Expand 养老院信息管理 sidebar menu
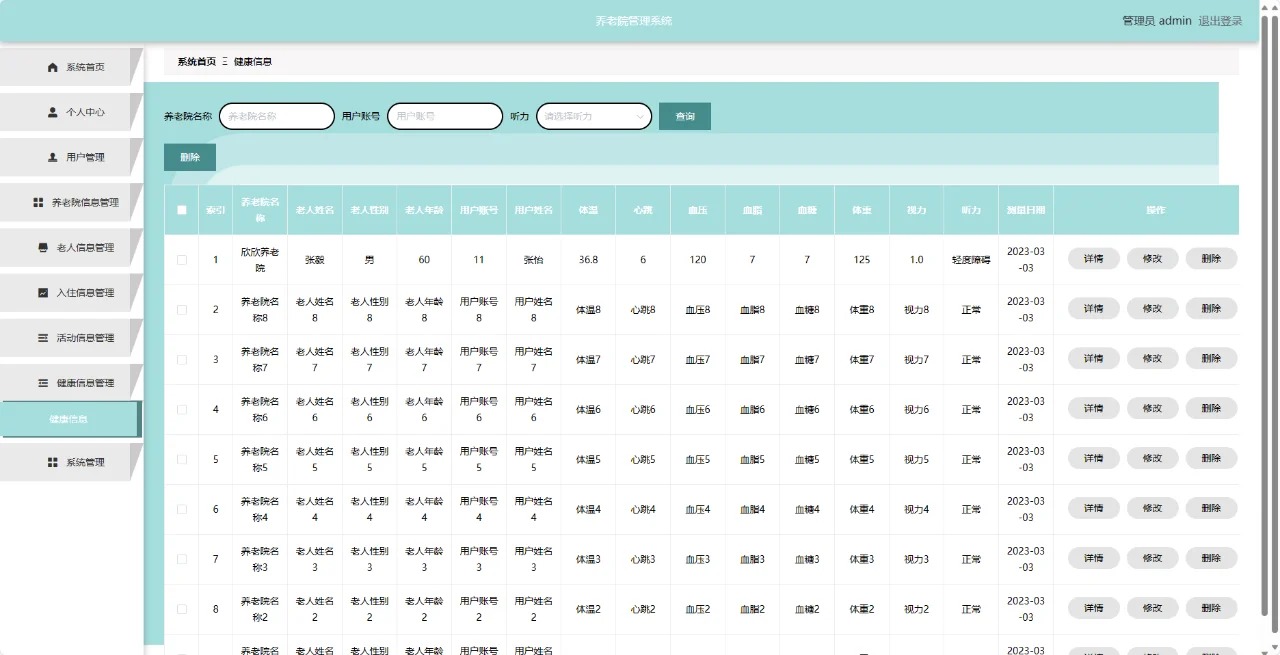Viewport: 1280px width, 655px height. 72,202
